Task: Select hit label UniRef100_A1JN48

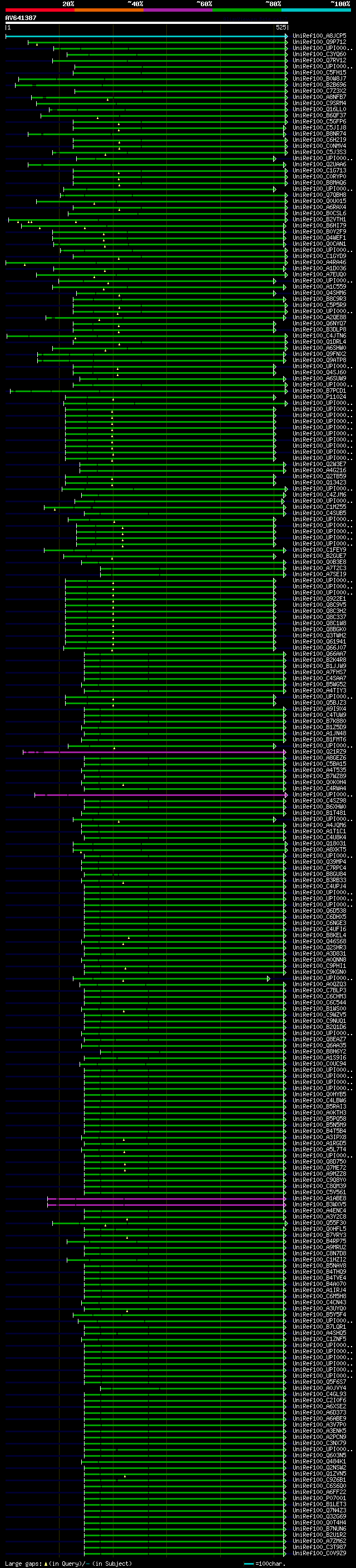Action: pos(319,734)
